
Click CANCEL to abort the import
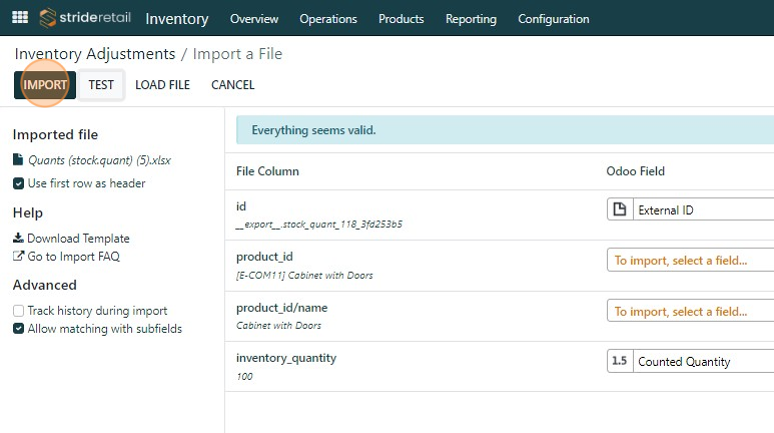click(x=233, y=86)
